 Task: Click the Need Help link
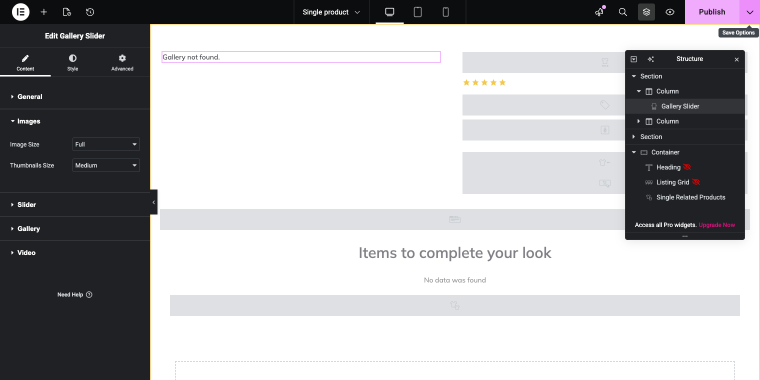[75, 295]
